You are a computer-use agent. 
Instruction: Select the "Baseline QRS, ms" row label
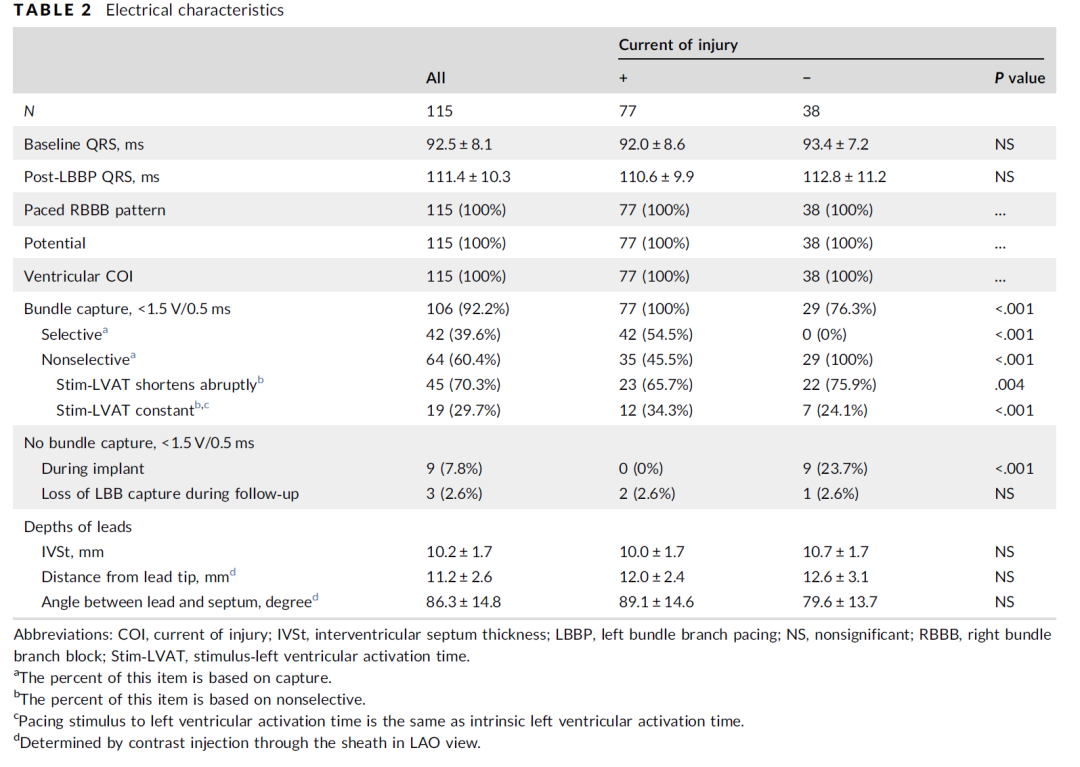click(x=84, y=144)
